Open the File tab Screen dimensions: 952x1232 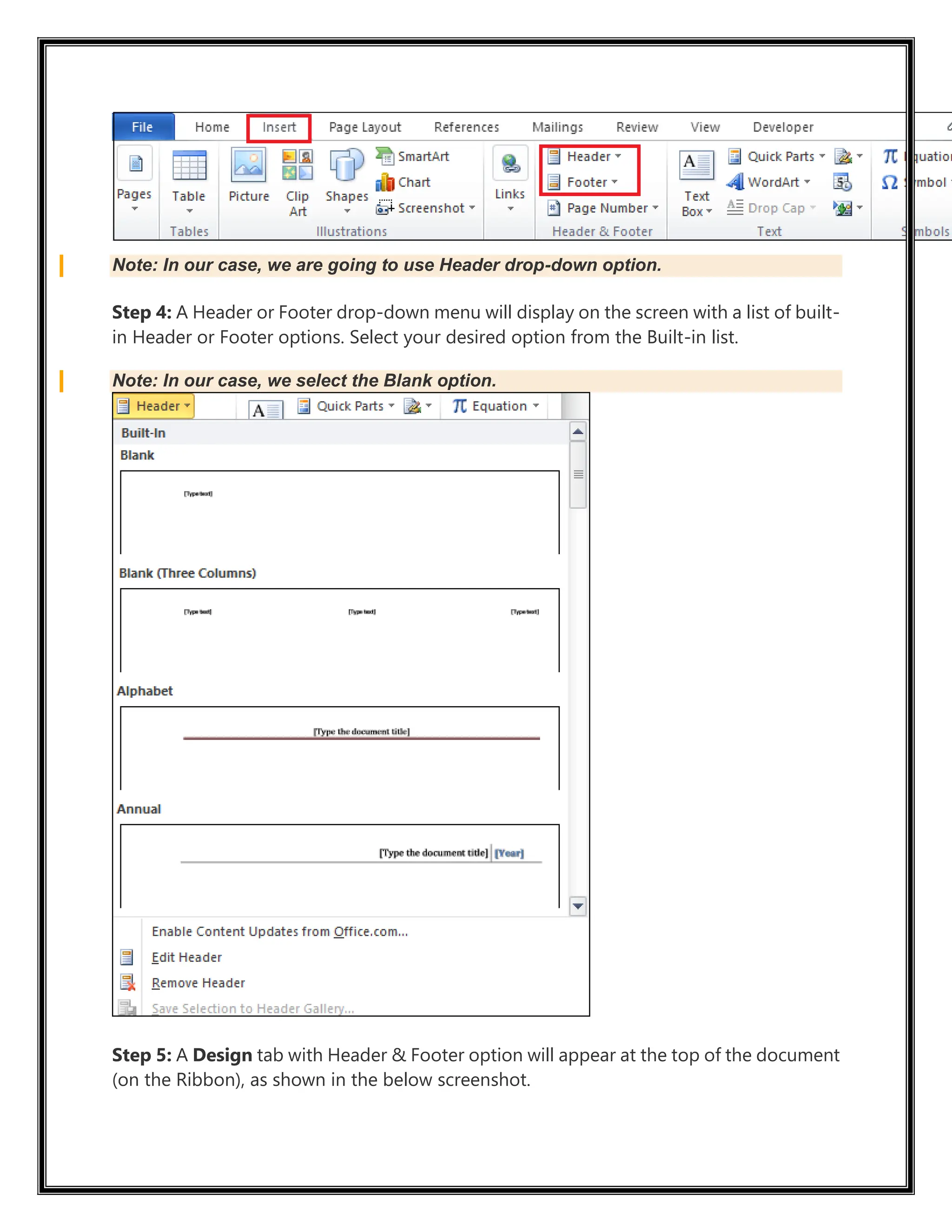pyautogui.click(x=143, y=127)
